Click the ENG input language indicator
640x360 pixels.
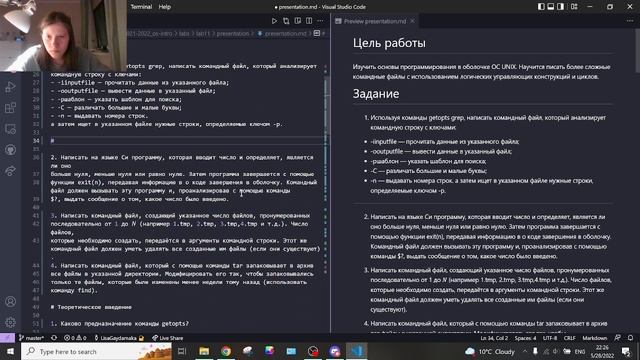point(580,351)
